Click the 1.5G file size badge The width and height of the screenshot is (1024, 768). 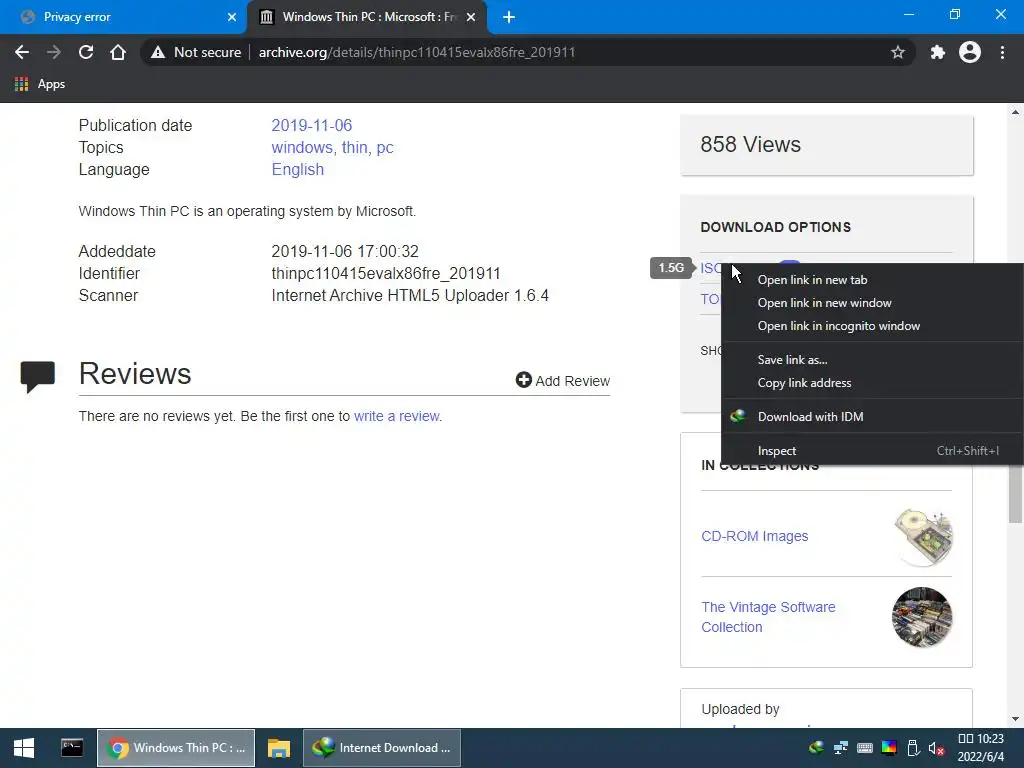671,268
